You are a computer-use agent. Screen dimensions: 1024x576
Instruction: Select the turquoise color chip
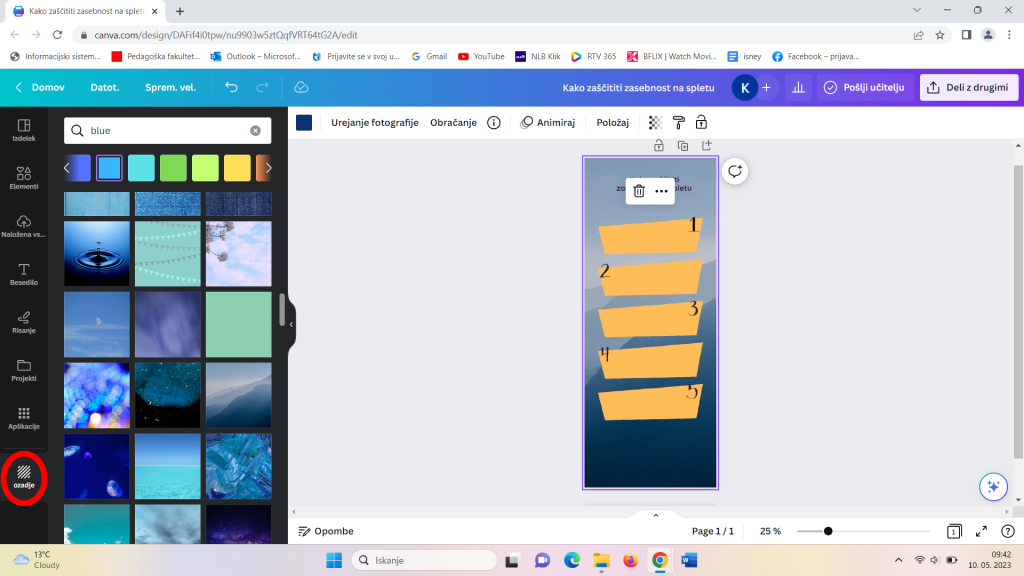click(x=141, y=168)
